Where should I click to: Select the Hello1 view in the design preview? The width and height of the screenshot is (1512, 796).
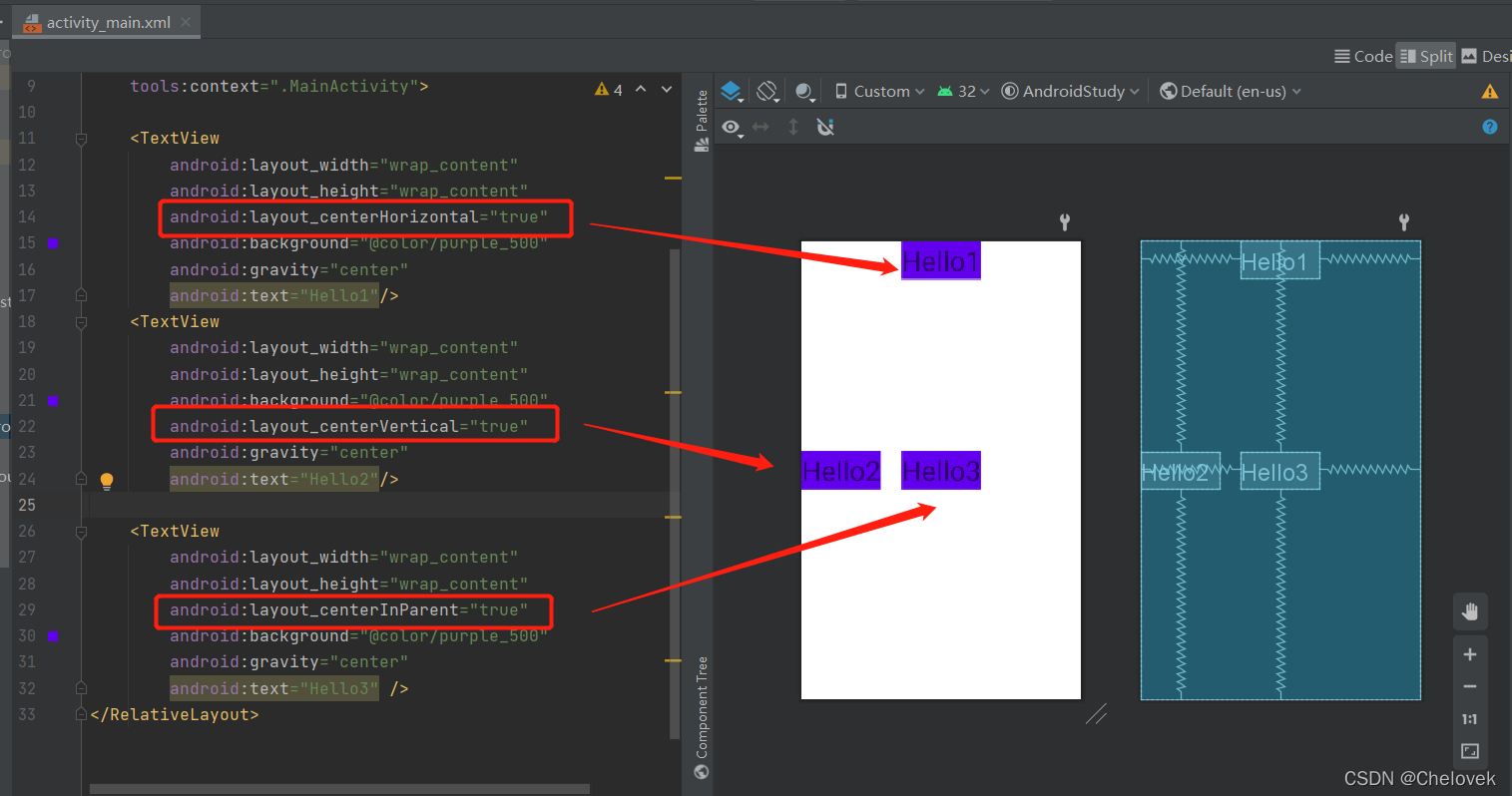click(x=941, y=260)
